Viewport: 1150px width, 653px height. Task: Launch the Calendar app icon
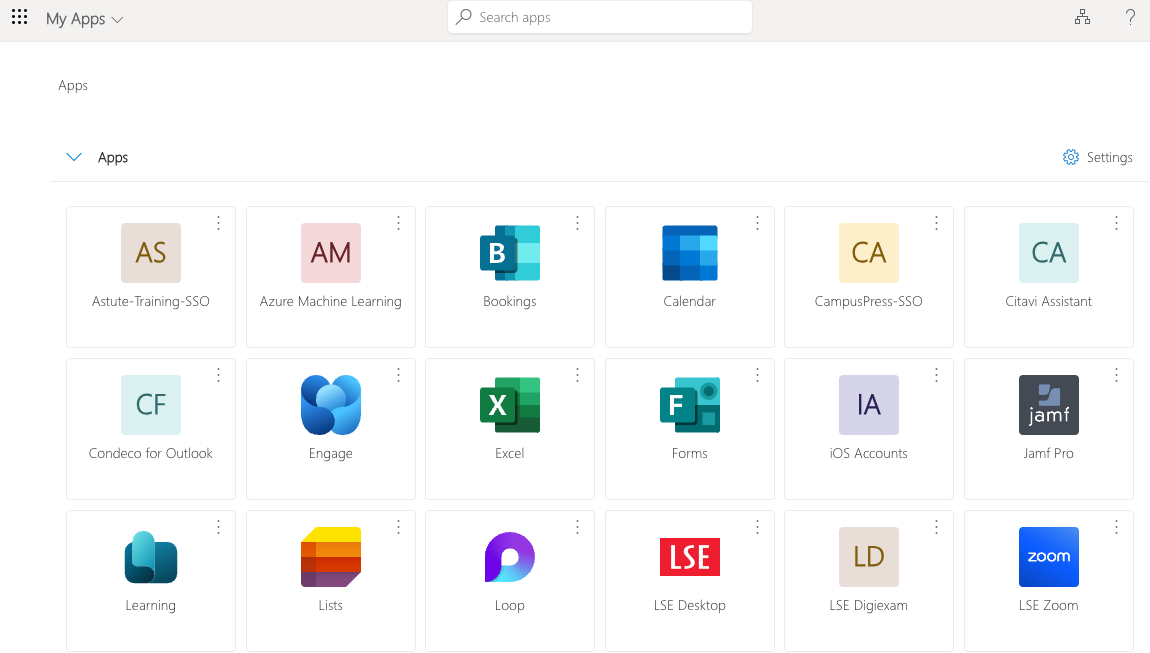point(689,253)
